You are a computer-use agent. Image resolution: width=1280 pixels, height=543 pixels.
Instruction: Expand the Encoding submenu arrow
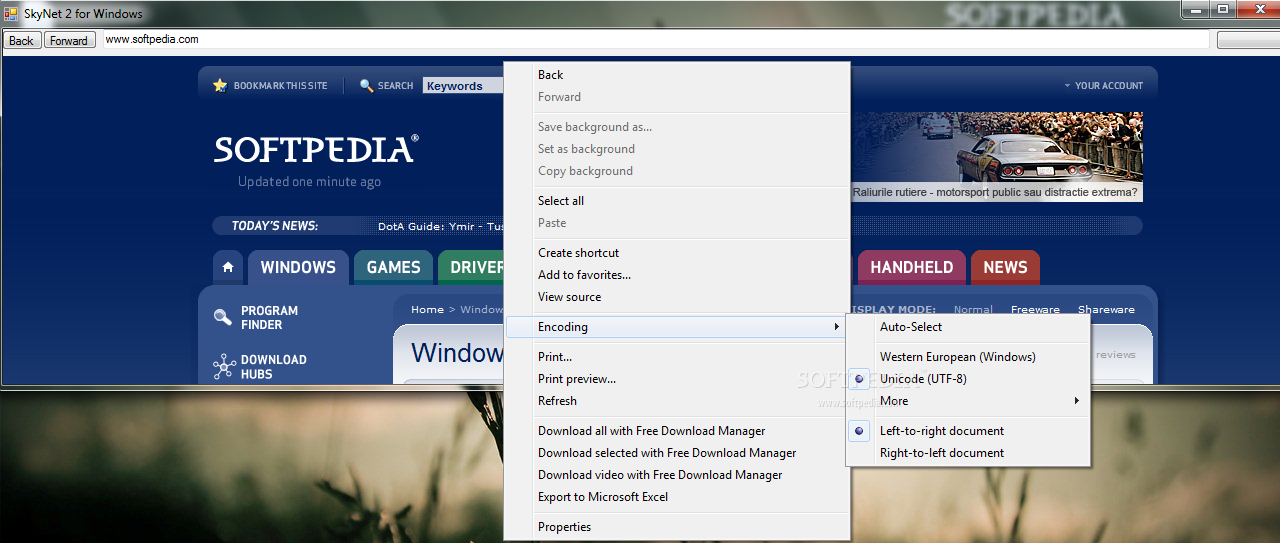[836, 327]
